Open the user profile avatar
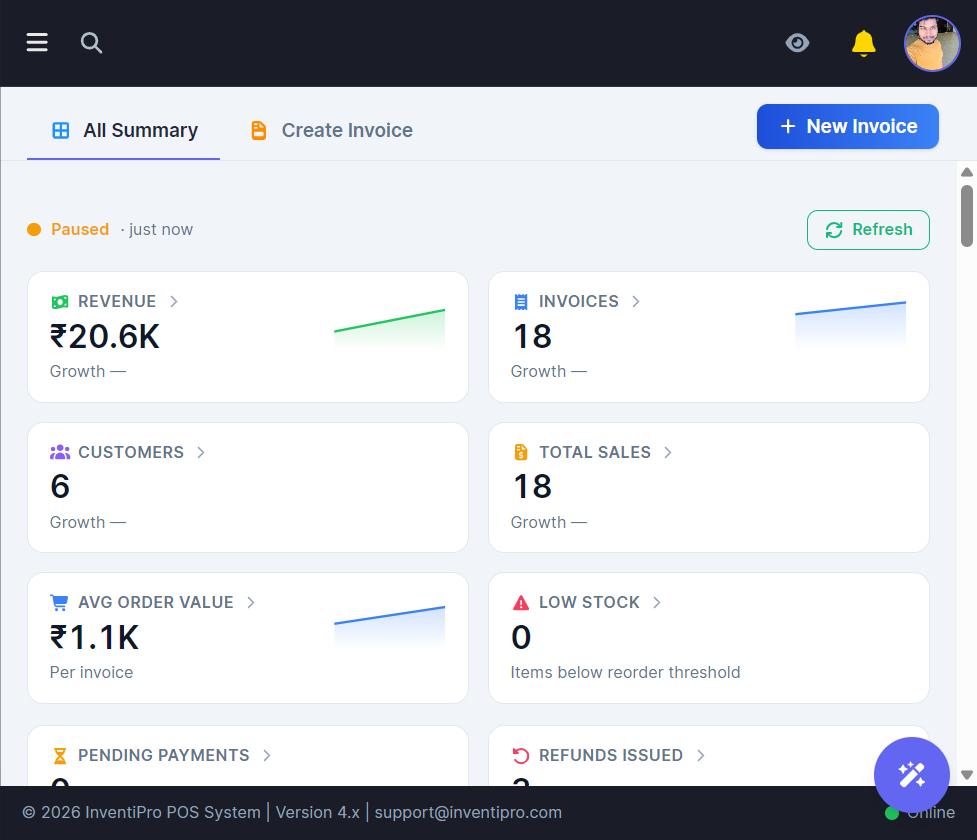This screenshot has height=840, width=977. click(932, 43)
